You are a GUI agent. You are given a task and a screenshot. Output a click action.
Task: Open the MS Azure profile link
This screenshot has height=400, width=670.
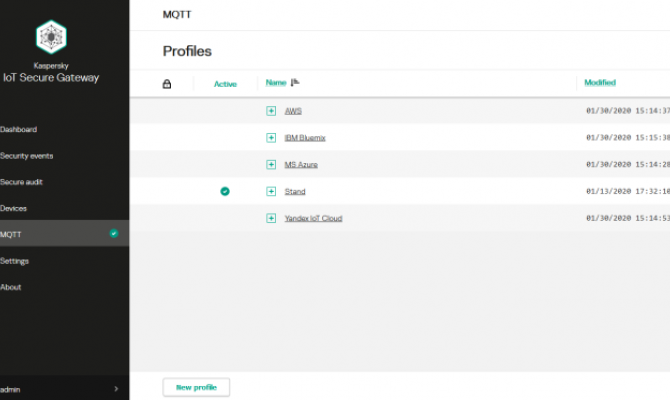coord(301,165)
